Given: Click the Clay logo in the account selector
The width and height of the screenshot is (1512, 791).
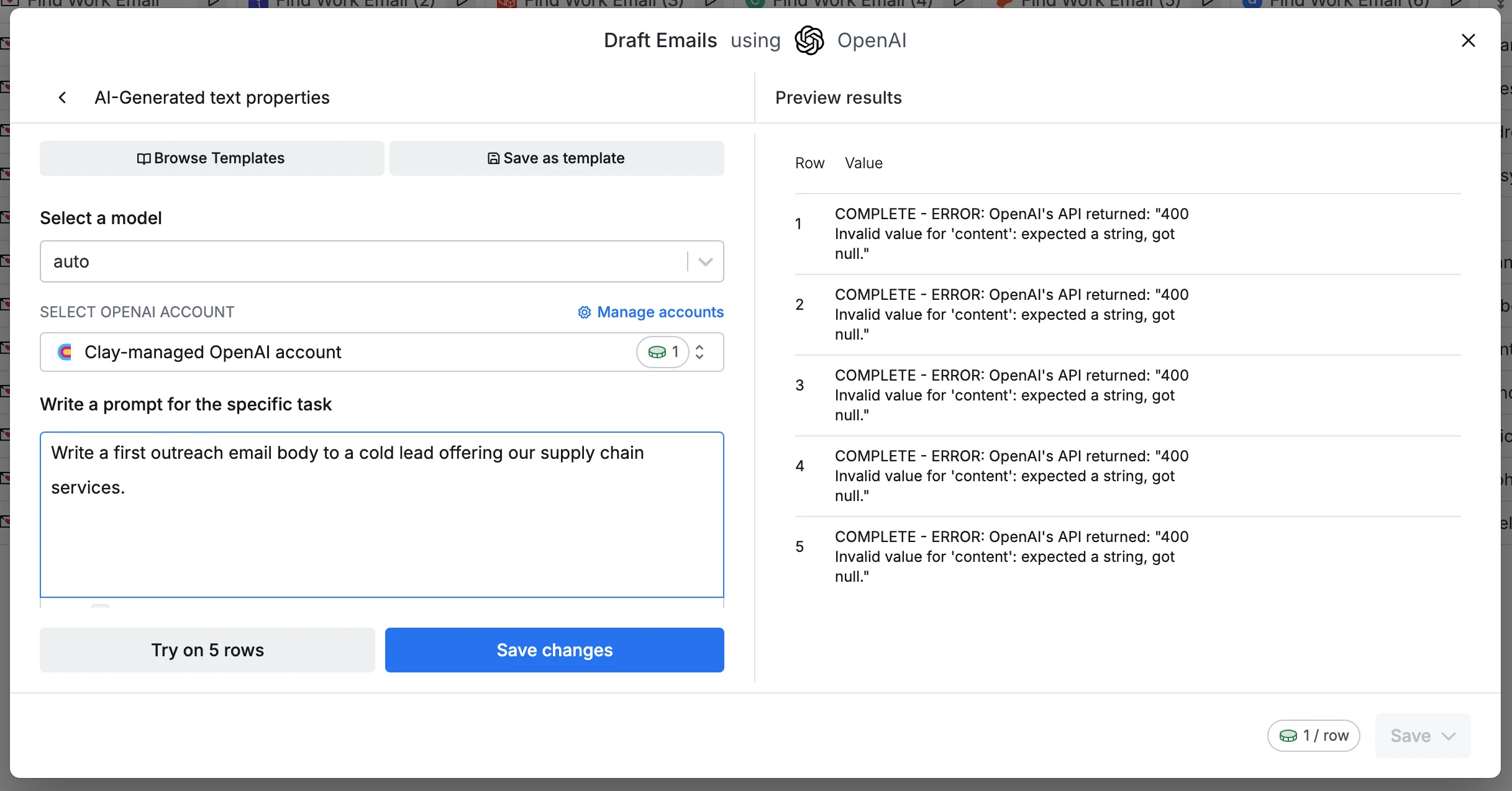Looking at the screenshot, I should 65,352.
